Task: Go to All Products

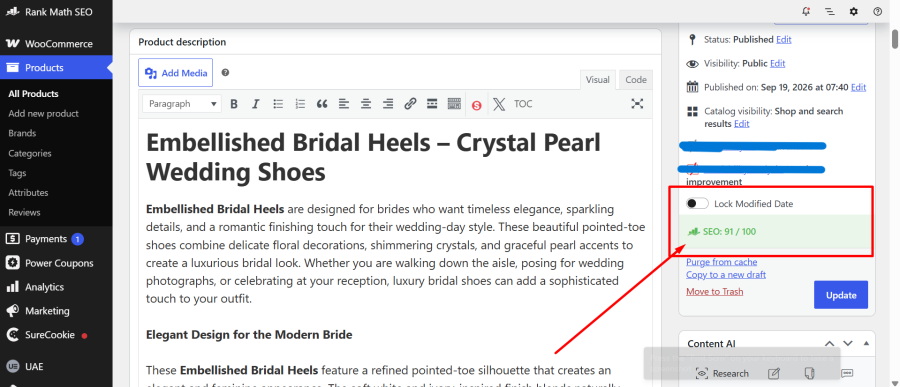Action: (x=33, y=94)
